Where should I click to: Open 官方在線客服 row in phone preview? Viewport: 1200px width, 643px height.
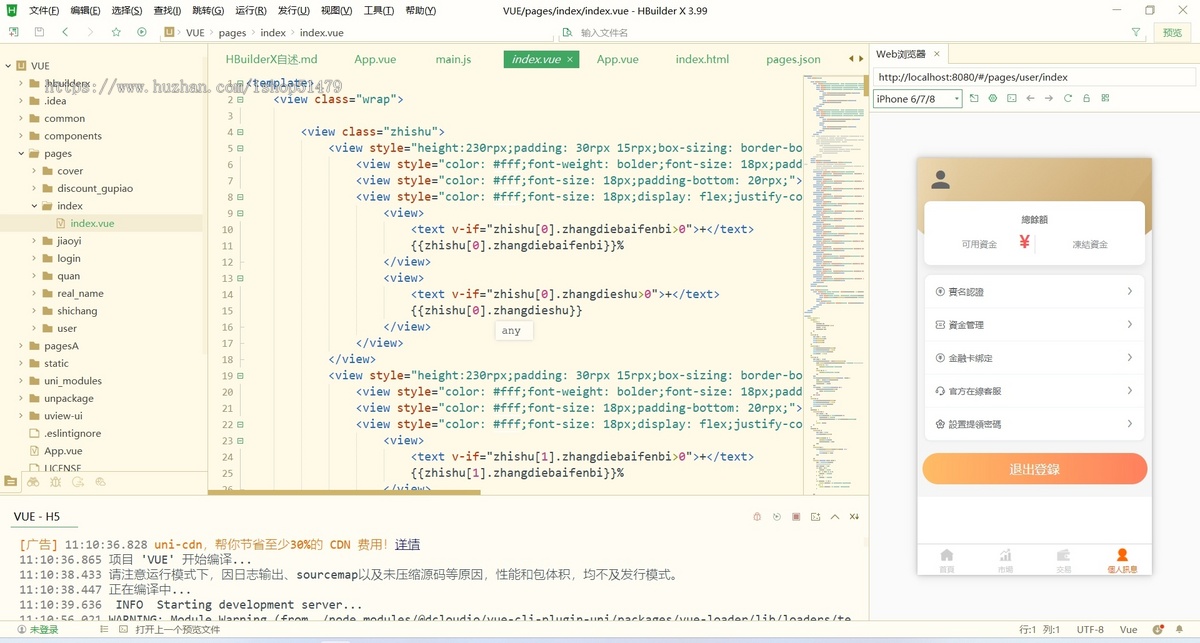(x=1034, y=391)
